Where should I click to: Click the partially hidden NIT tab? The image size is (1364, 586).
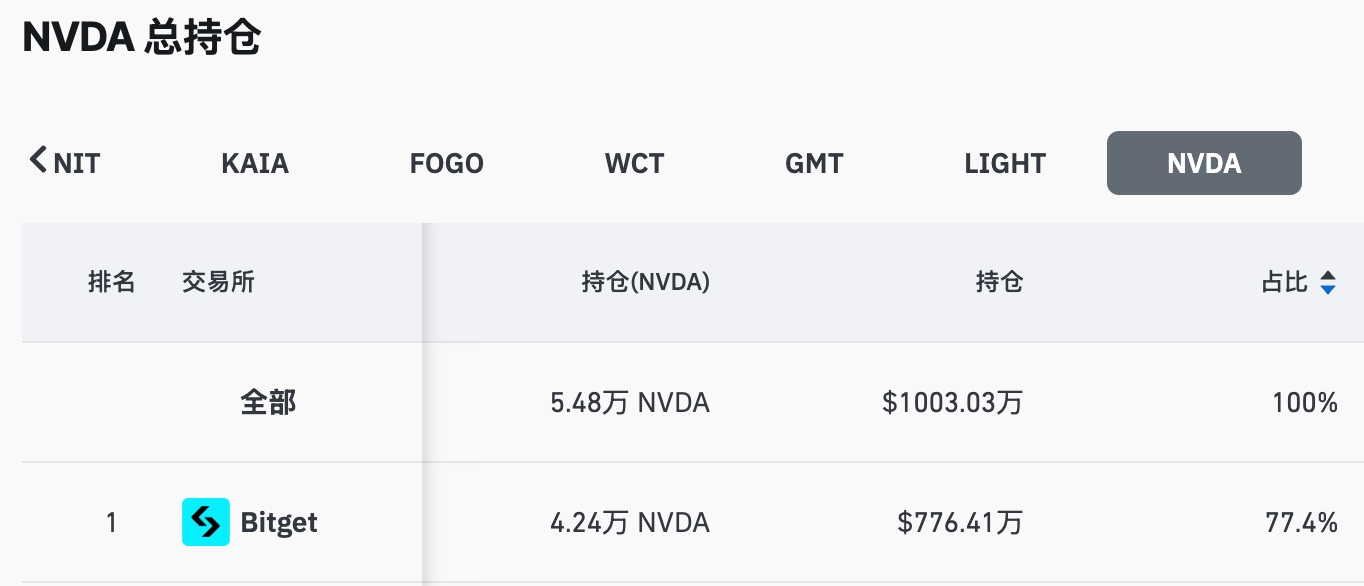[x=77, y=163]
